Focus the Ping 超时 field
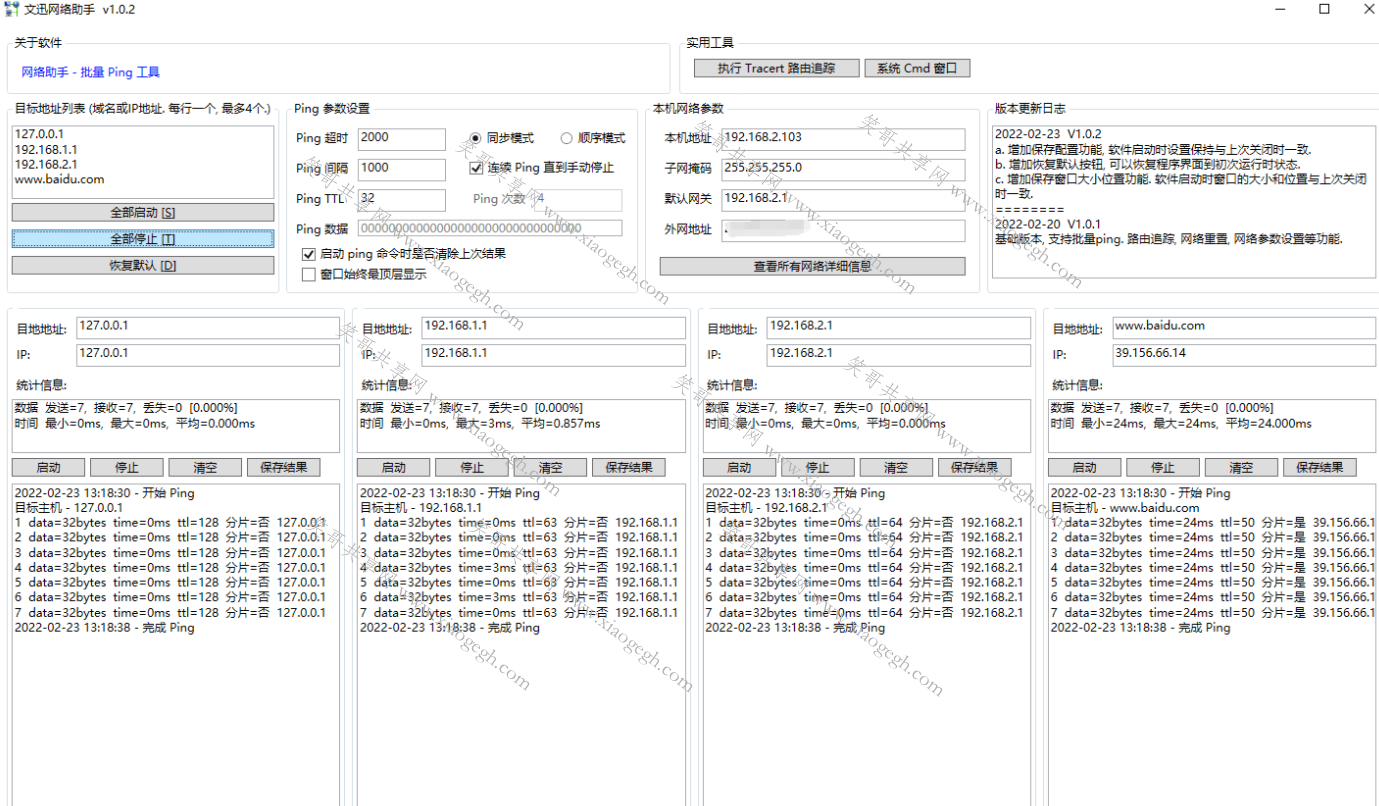The image size is (1379, 806). [x=401, y=139]
